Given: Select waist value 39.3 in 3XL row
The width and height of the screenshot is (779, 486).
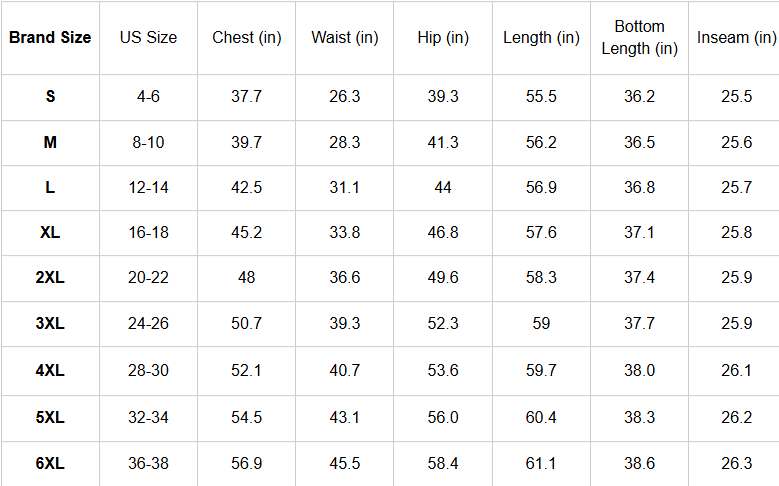Looking at the screenshot, I should [x=345, y=324].
